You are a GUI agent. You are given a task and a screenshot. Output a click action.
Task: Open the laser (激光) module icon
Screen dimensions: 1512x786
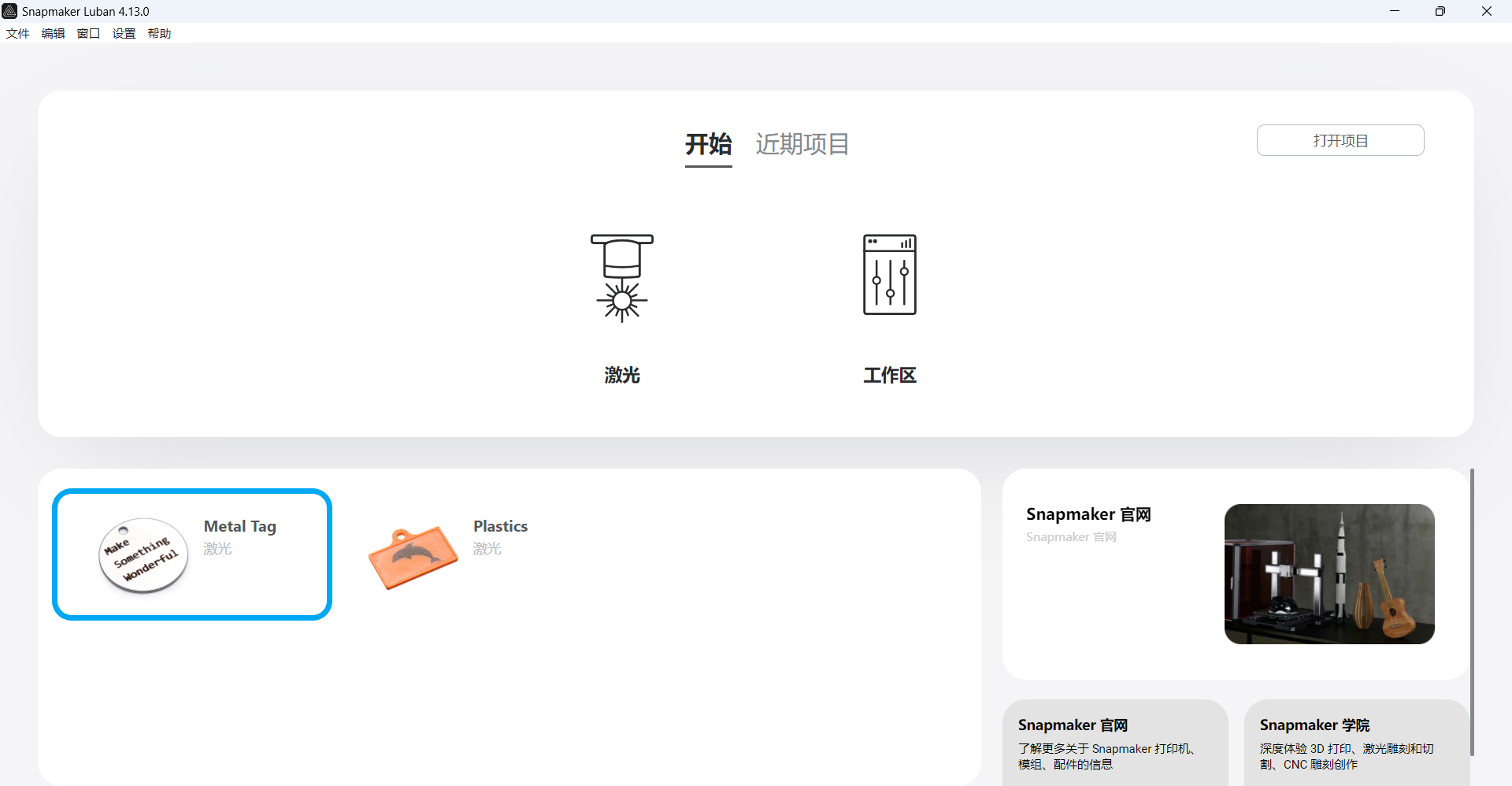(x=622, y=278)
